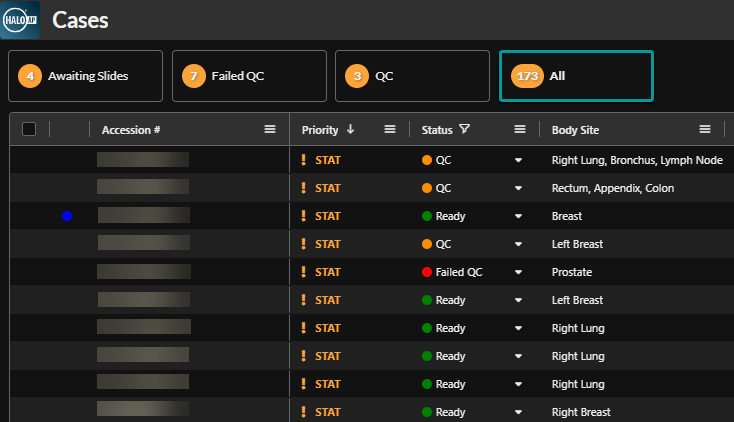The height and width of the screenshot is (422, 734).
Task: Click the Priority sort descending arrow
Action: point(350,130)
